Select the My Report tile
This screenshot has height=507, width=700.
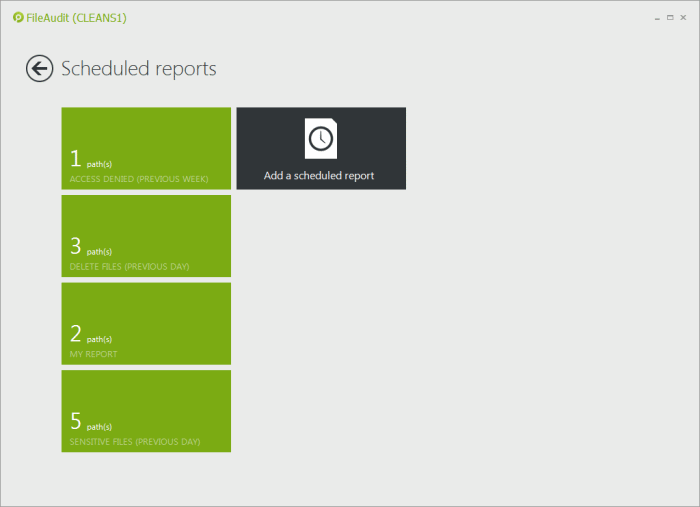click(146, 323)
